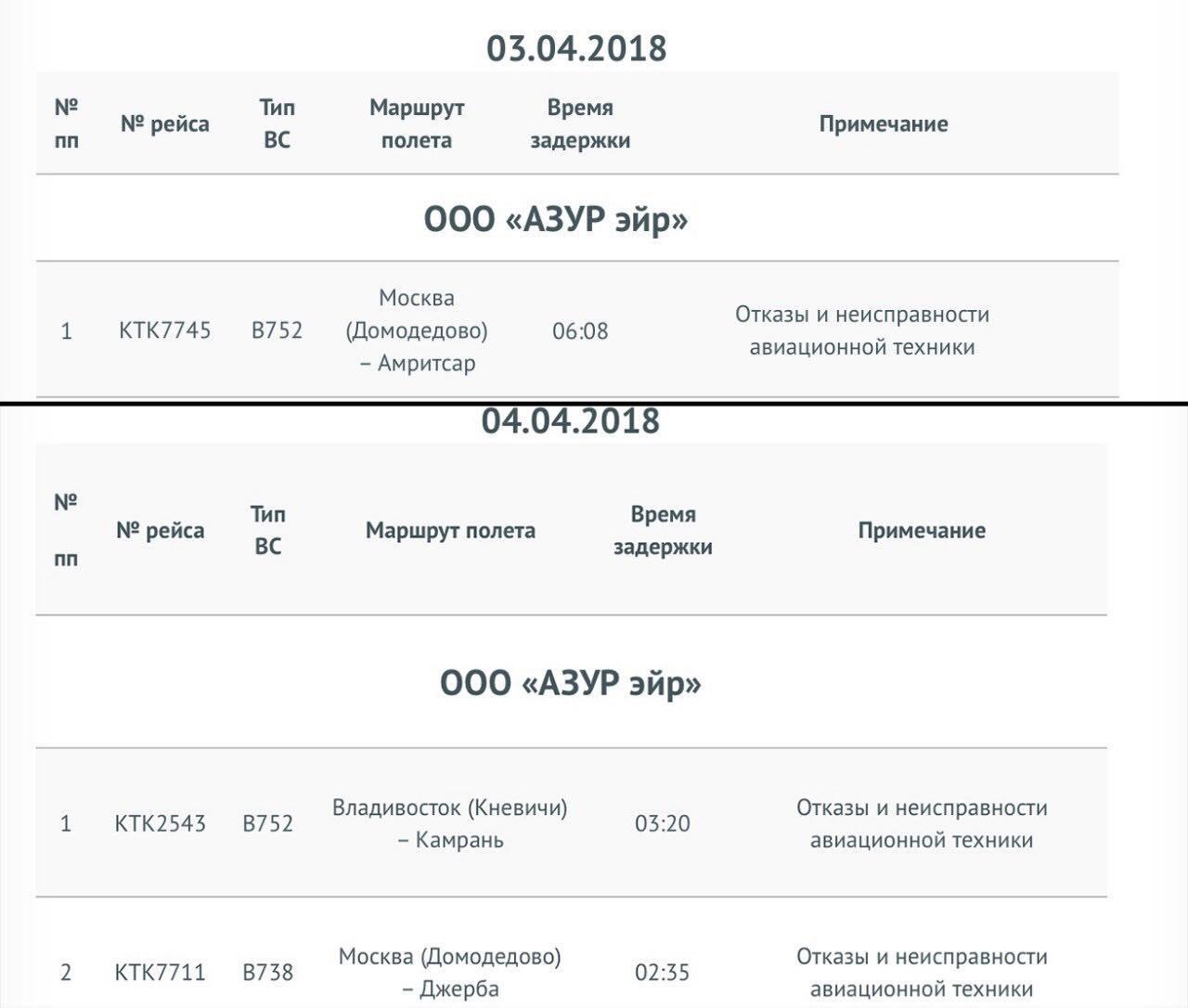This screenshot has width=1188, height=1008.
Task: Select route Владивосток (Кневичи) – Камрань
Action: (x=450, y=823)
